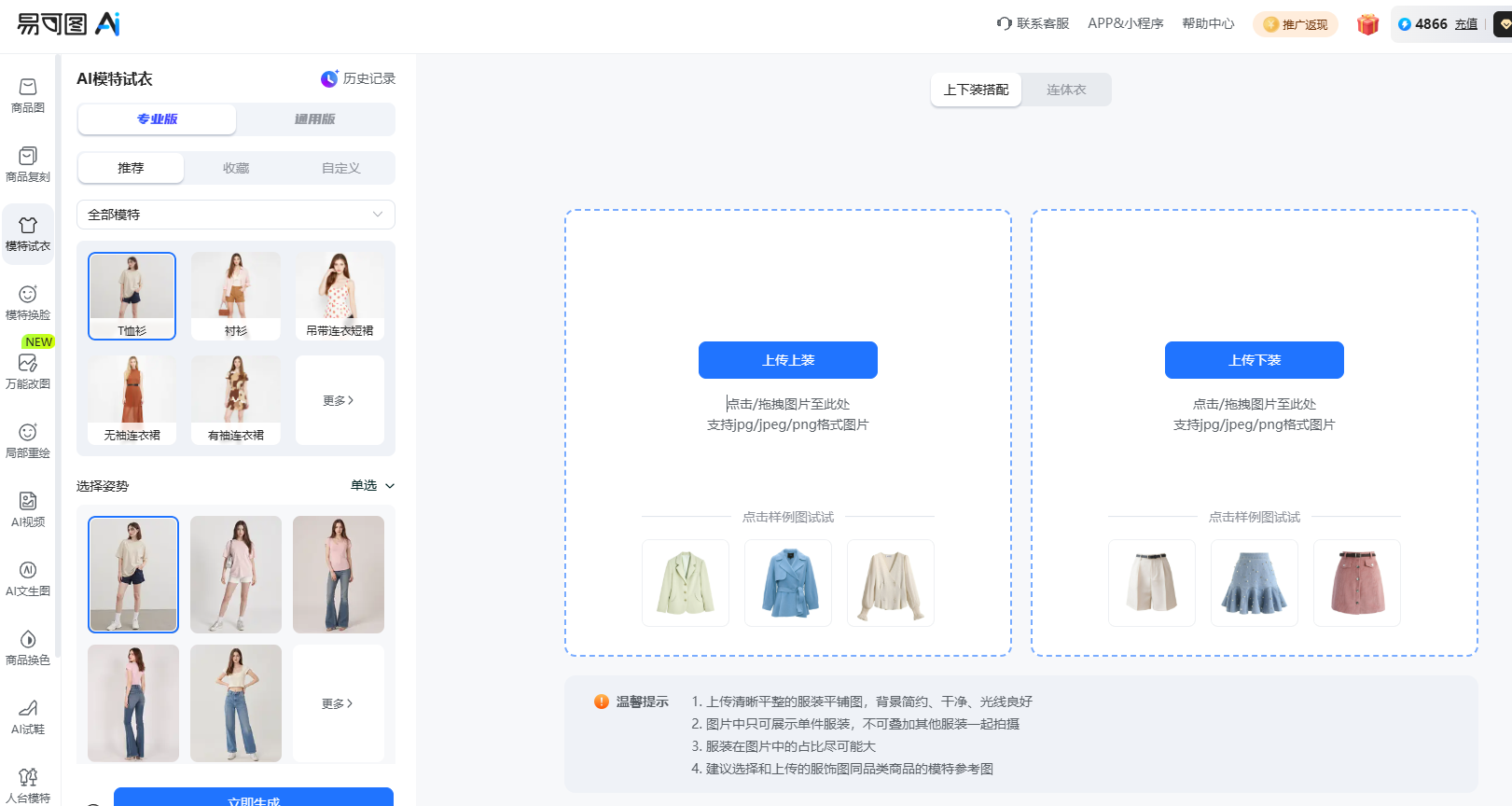Open 帮助中心 link

point(1208,23)
